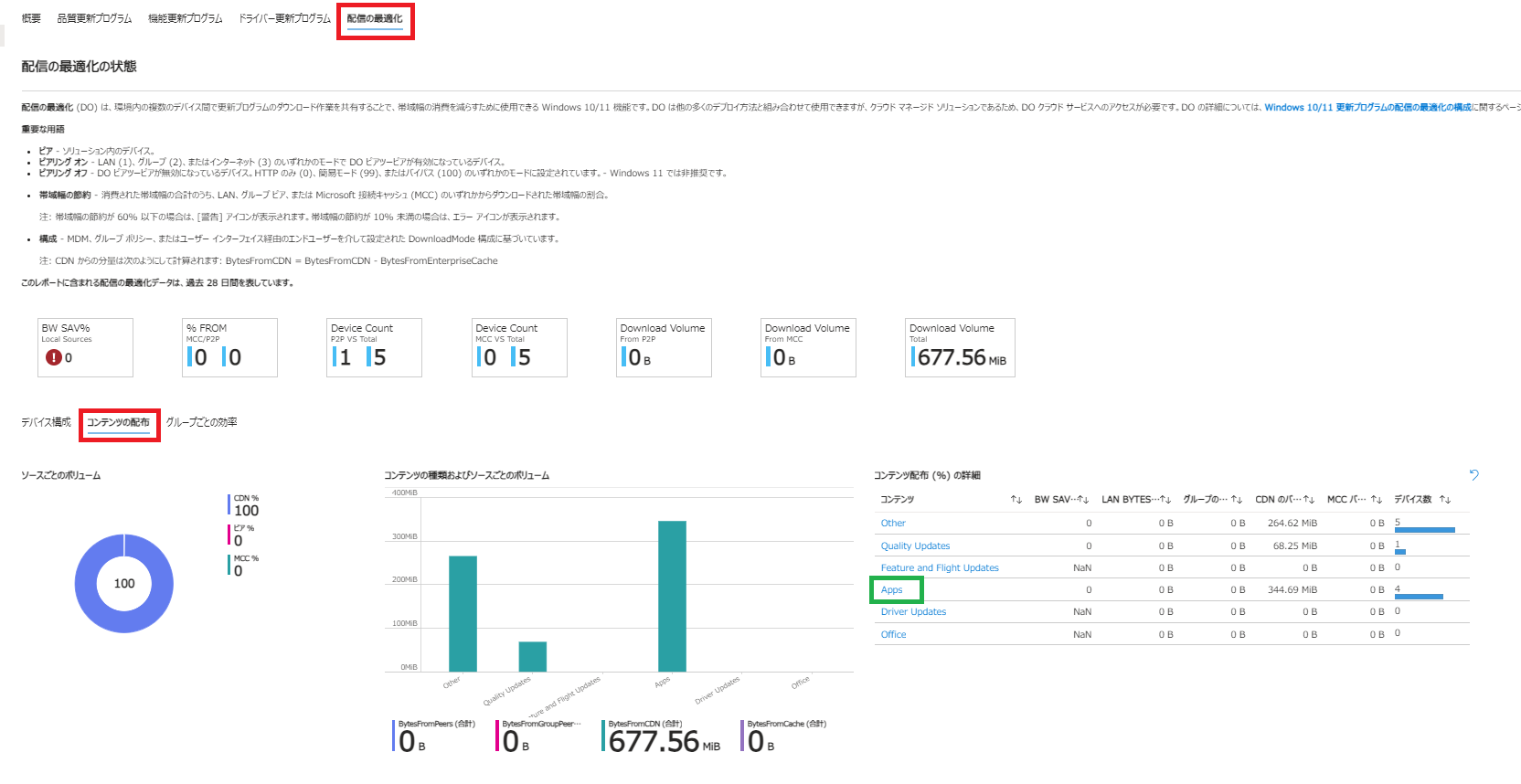
Task: Click the コンテンツの種類およびソースごとのボリューム chart title
Action: tap(466, 475)
